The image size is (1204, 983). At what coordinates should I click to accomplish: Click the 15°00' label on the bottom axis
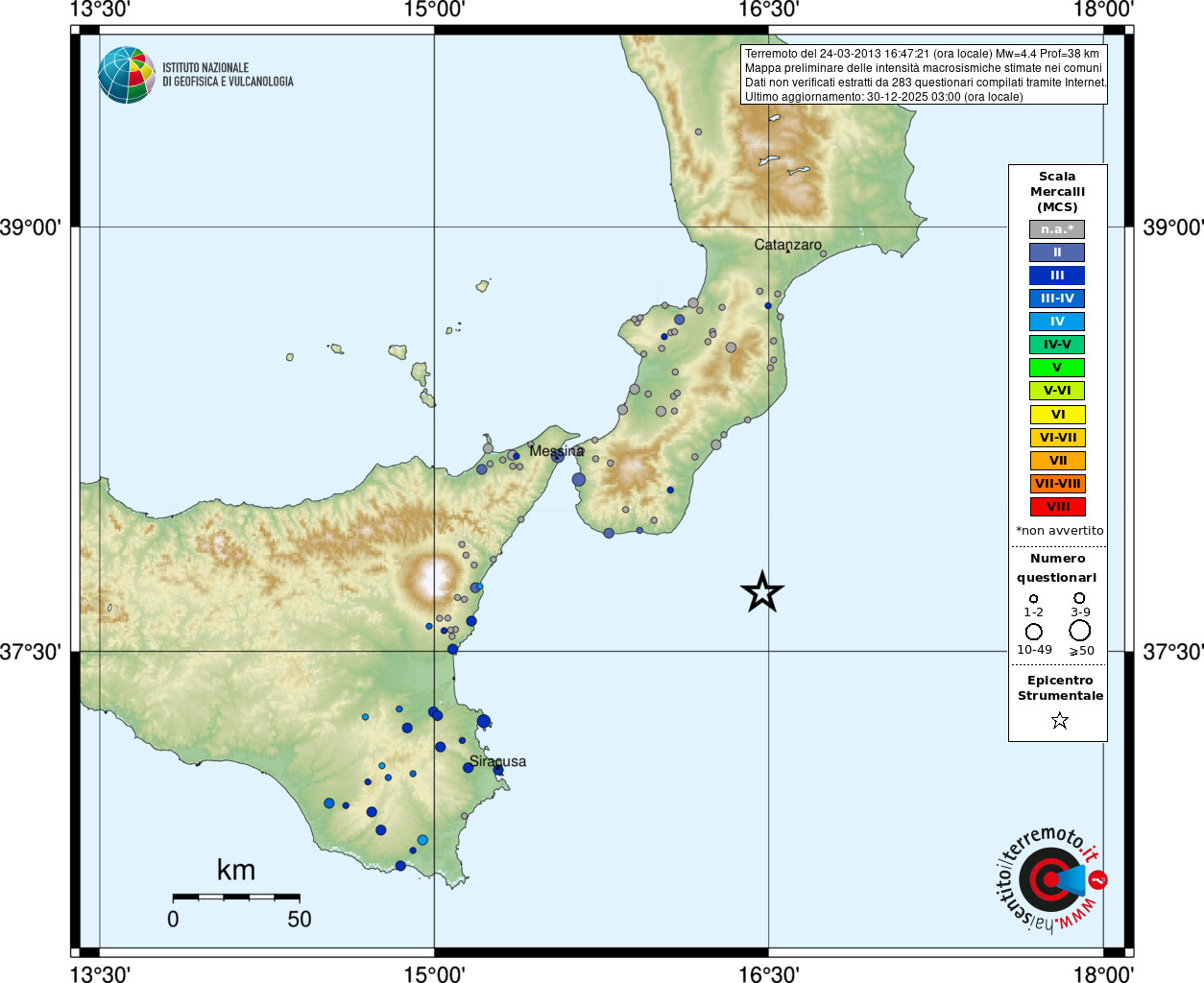(434, 974)
